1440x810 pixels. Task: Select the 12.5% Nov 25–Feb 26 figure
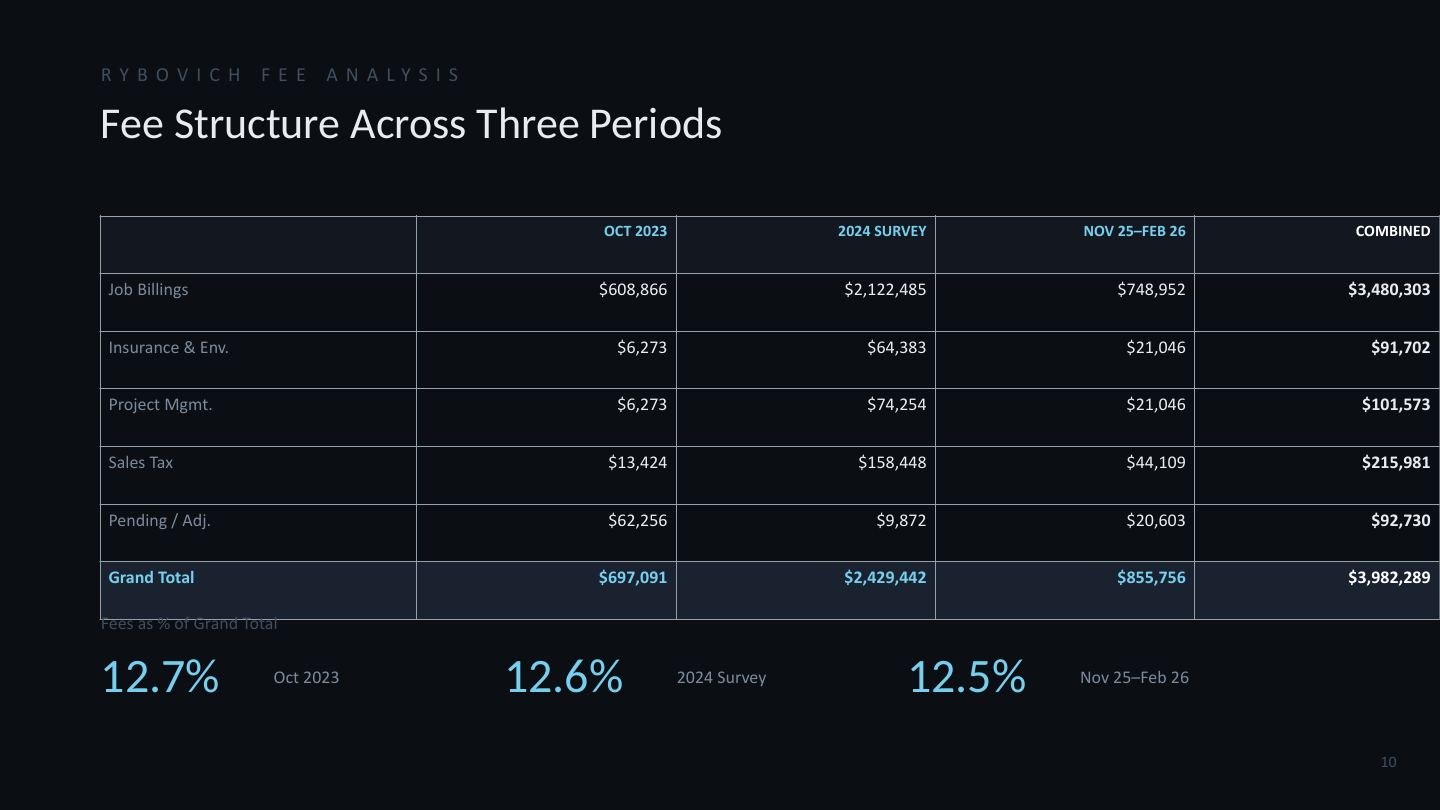click(967, 677)
